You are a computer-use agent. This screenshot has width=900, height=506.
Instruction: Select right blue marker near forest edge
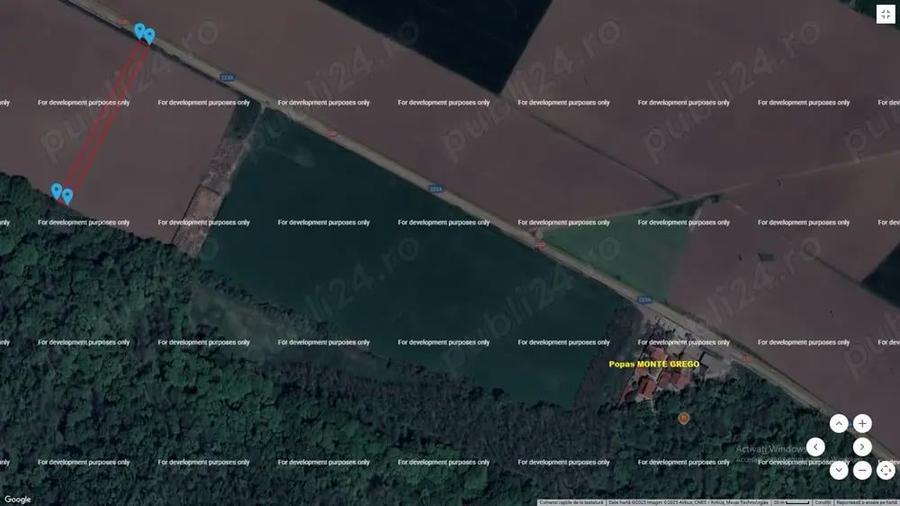(x=67, y=195)
